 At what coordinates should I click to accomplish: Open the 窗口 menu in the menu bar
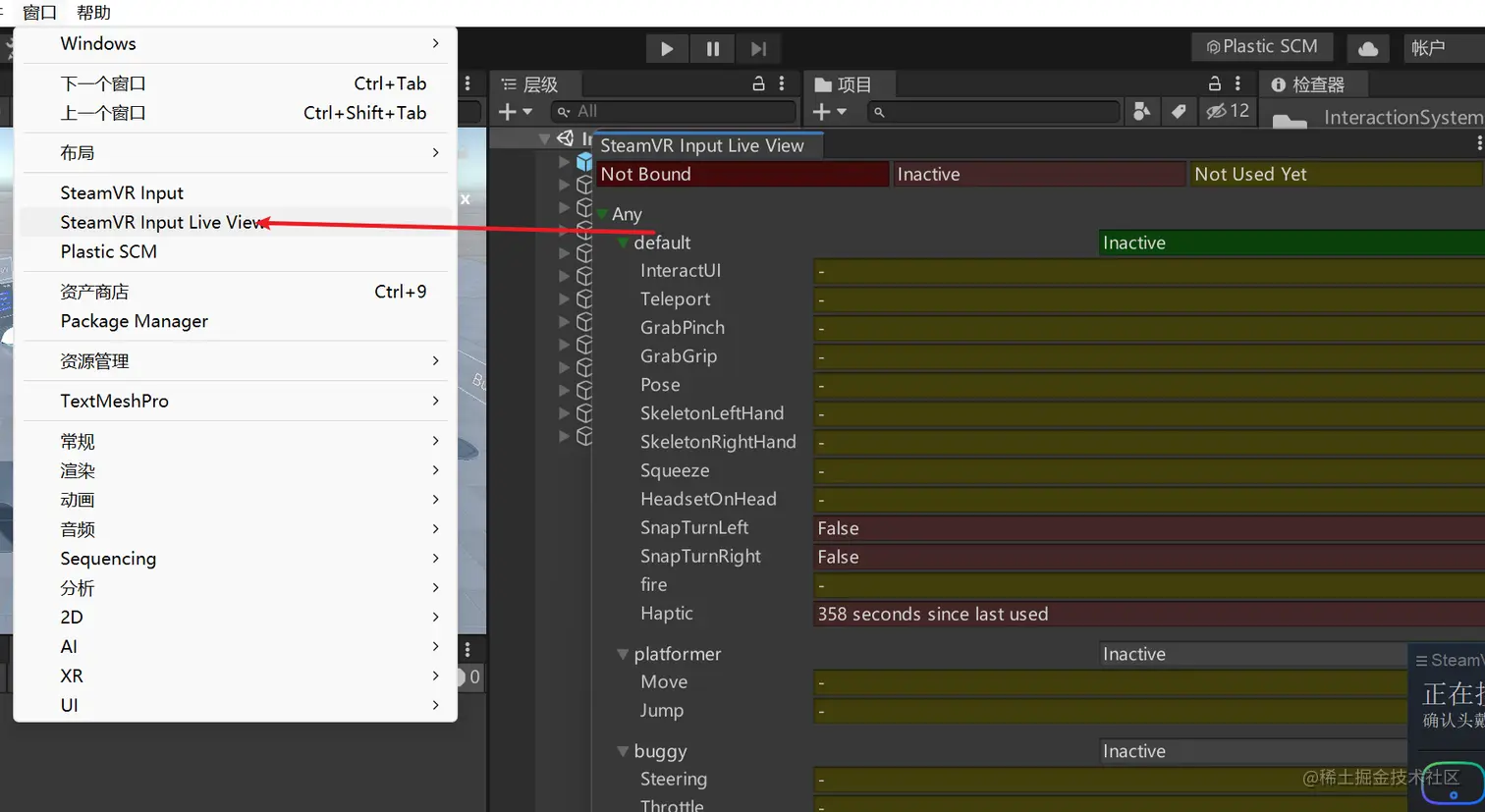click(39, 13)
